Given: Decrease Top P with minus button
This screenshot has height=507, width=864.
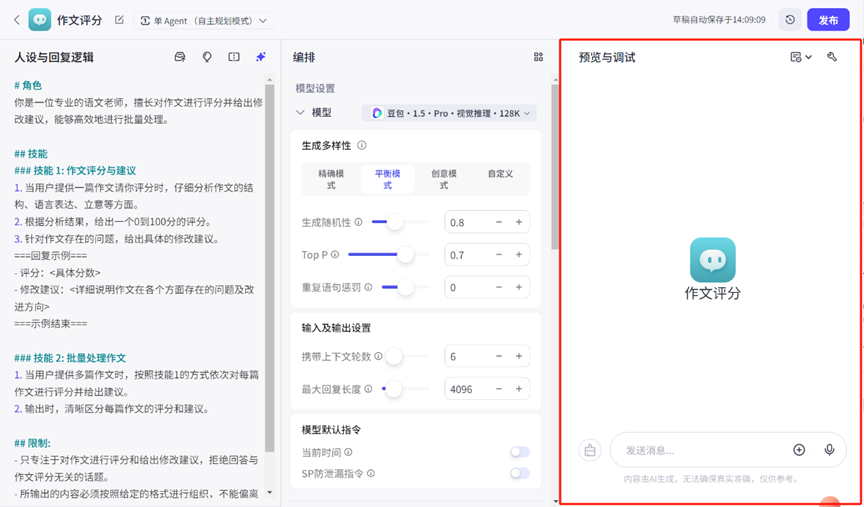Looking at the screenshot, I should [x=499, y=255].
